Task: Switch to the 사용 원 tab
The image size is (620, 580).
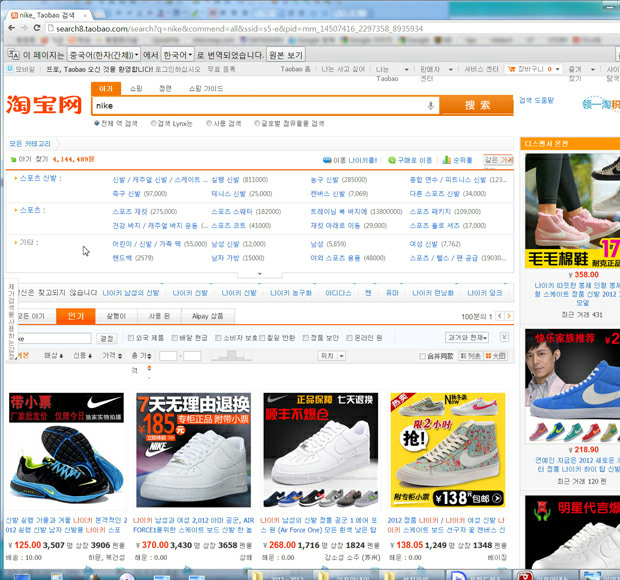Action: 159,316
